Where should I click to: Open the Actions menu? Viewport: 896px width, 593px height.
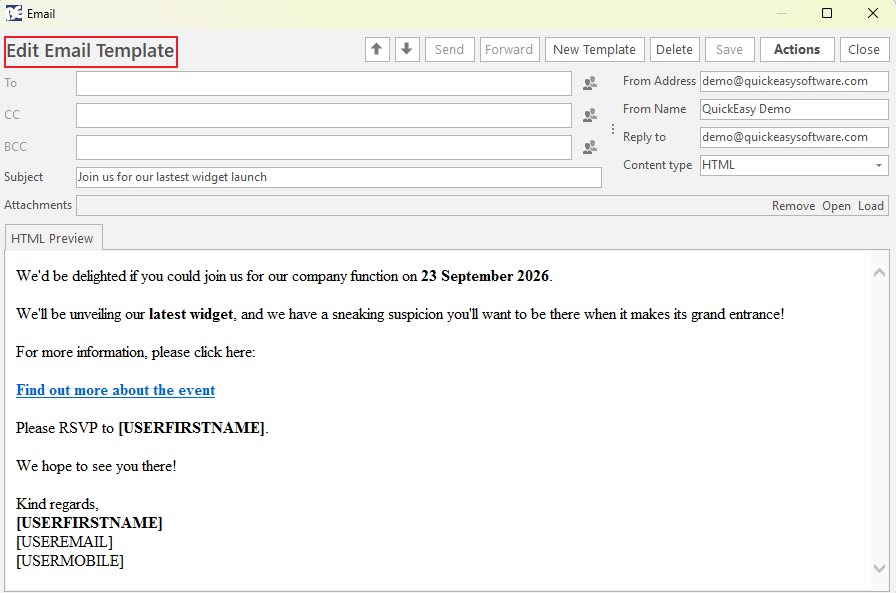pyautogui.click(x=797, y=50)
